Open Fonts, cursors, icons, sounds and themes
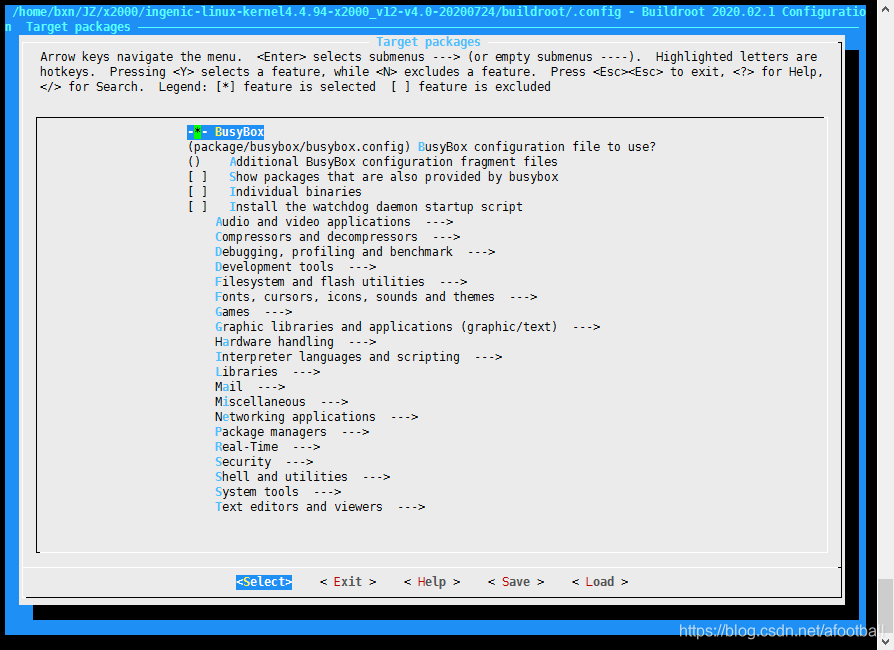This screenshot has height=650, width=894. [376, 296]
